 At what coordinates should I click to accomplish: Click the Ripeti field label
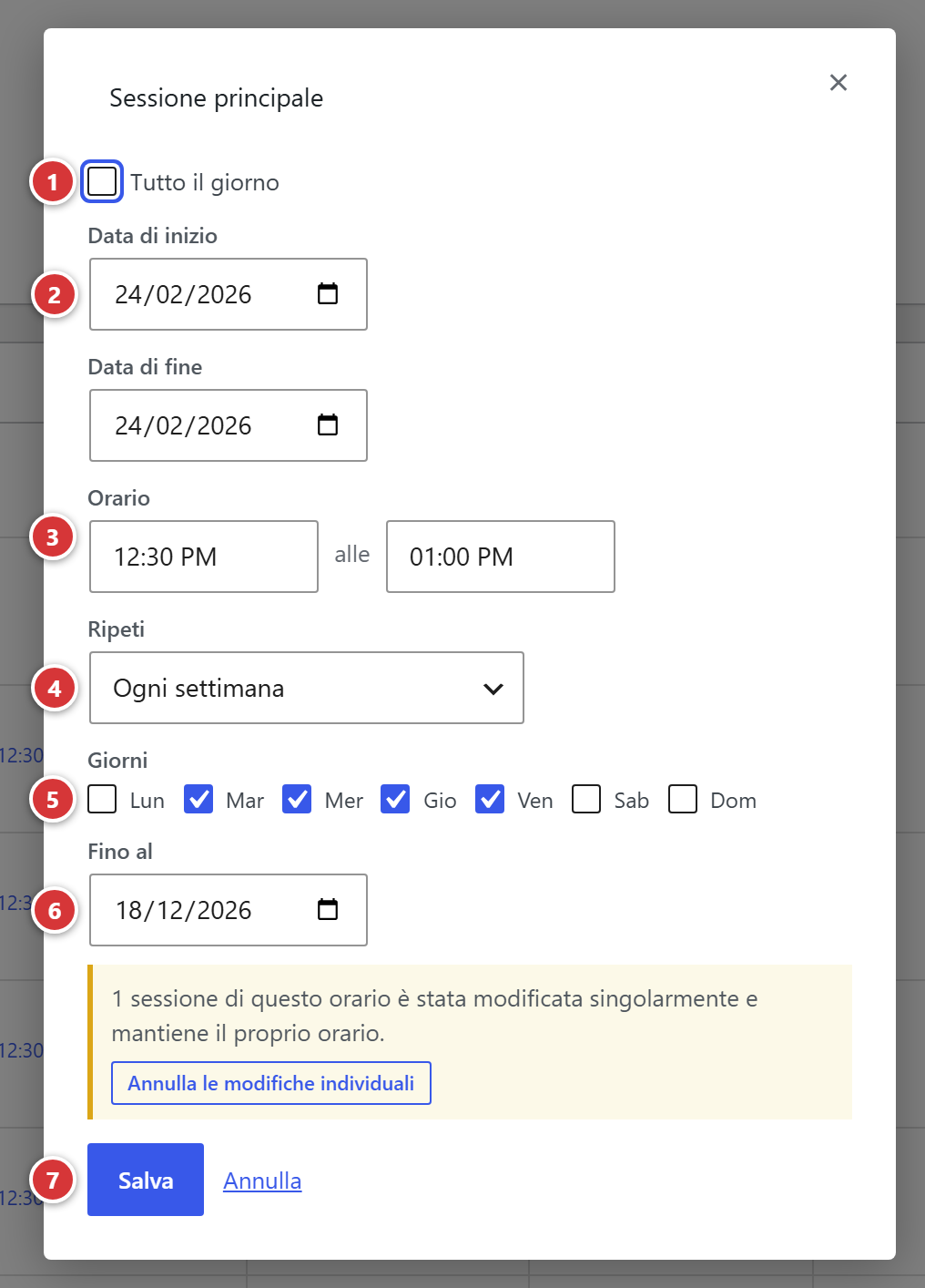click(117, 629)
